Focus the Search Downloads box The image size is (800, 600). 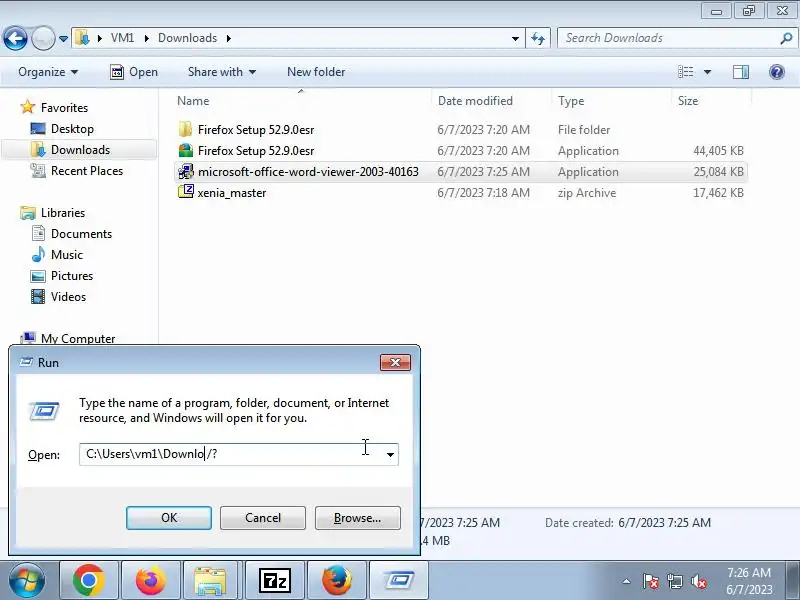click(x=668, y=38)
